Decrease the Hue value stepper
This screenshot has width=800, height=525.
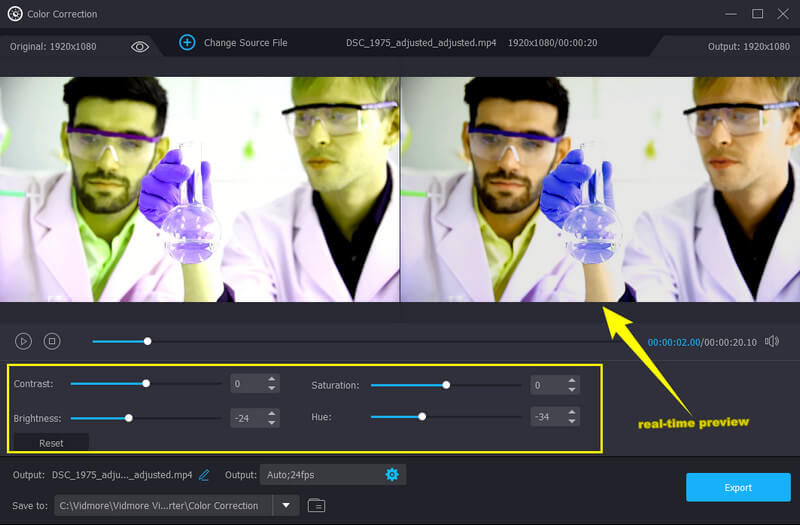click(x=571, y=422)
